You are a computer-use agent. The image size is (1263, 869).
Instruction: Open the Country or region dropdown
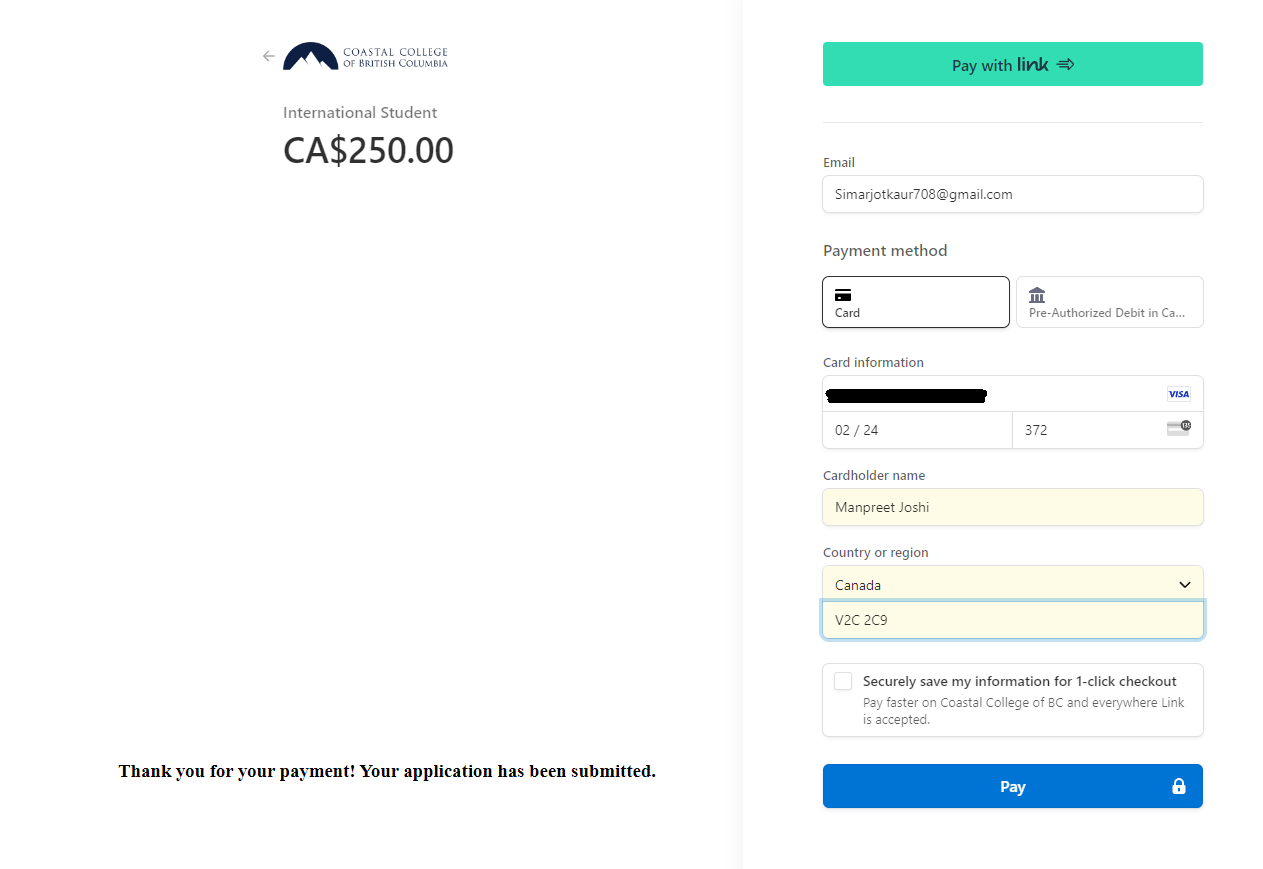click(1013, 584)
